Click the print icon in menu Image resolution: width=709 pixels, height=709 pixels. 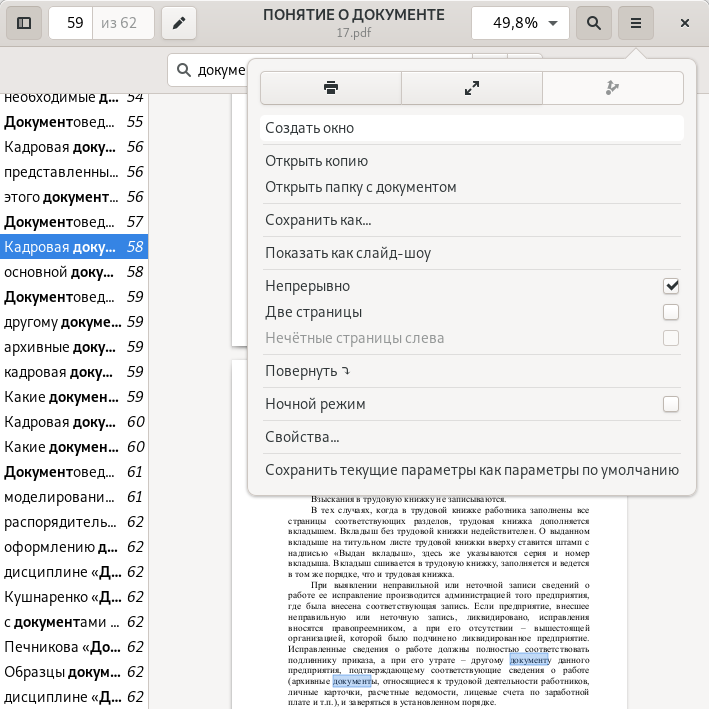tap(330, 88)
